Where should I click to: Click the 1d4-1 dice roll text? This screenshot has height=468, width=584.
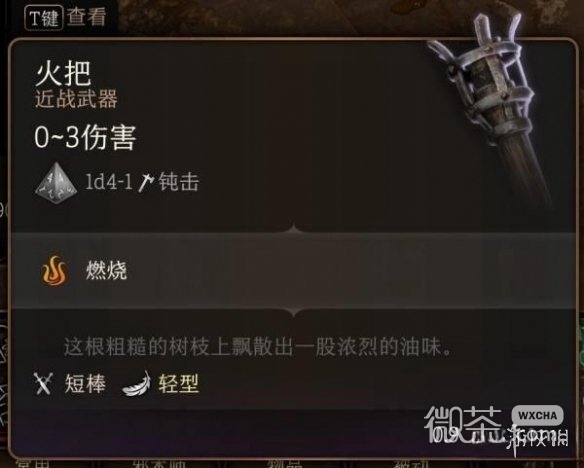click(109, 182)
